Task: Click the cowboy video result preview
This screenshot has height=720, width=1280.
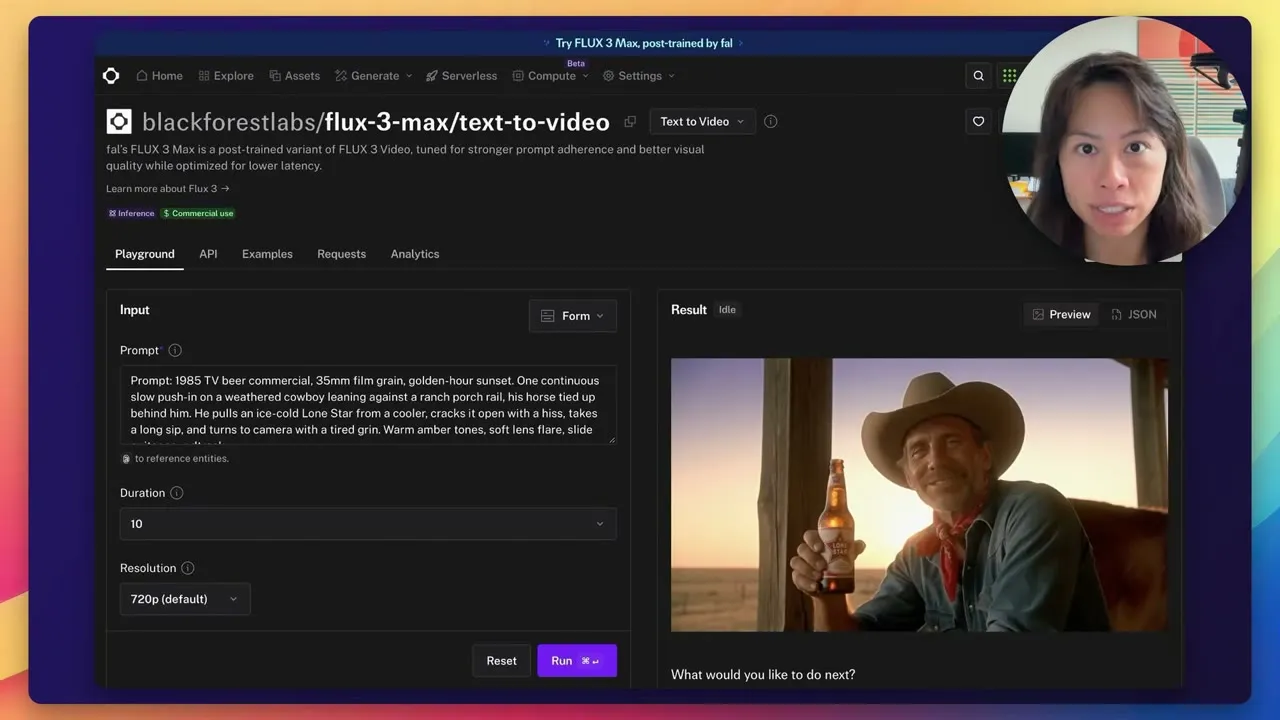Action: (919, 495)
